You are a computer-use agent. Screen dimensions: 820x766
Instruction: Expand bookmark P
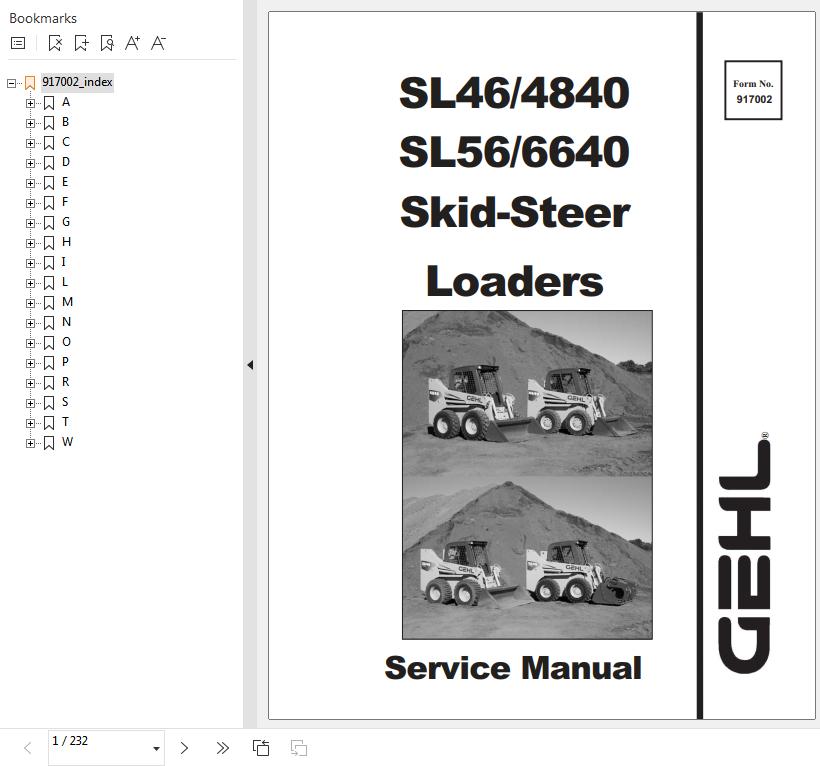pos(30,363)
